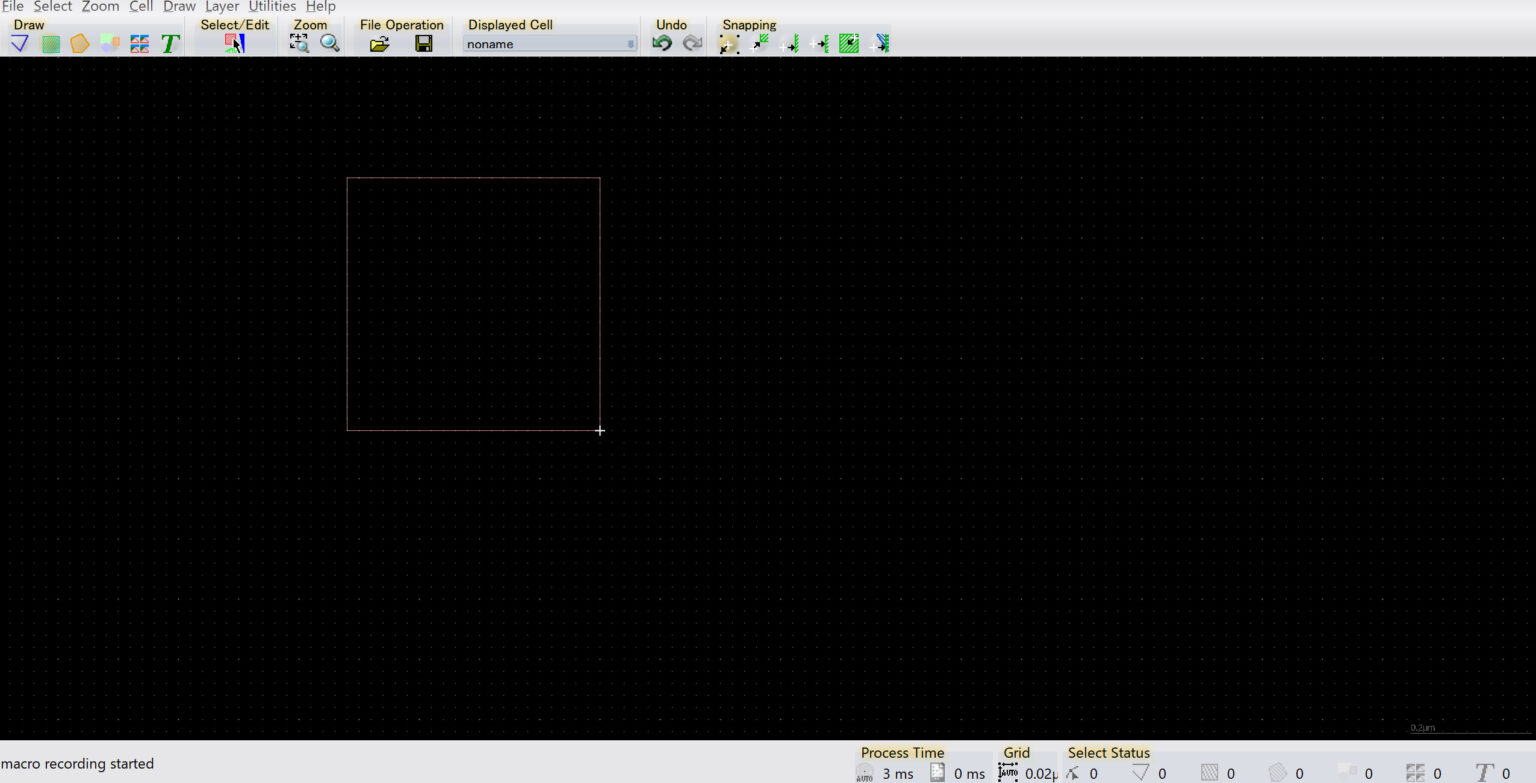Open the Utilities menu
This screenshot has width=1536, height=783.
click(x=272, y=6)
